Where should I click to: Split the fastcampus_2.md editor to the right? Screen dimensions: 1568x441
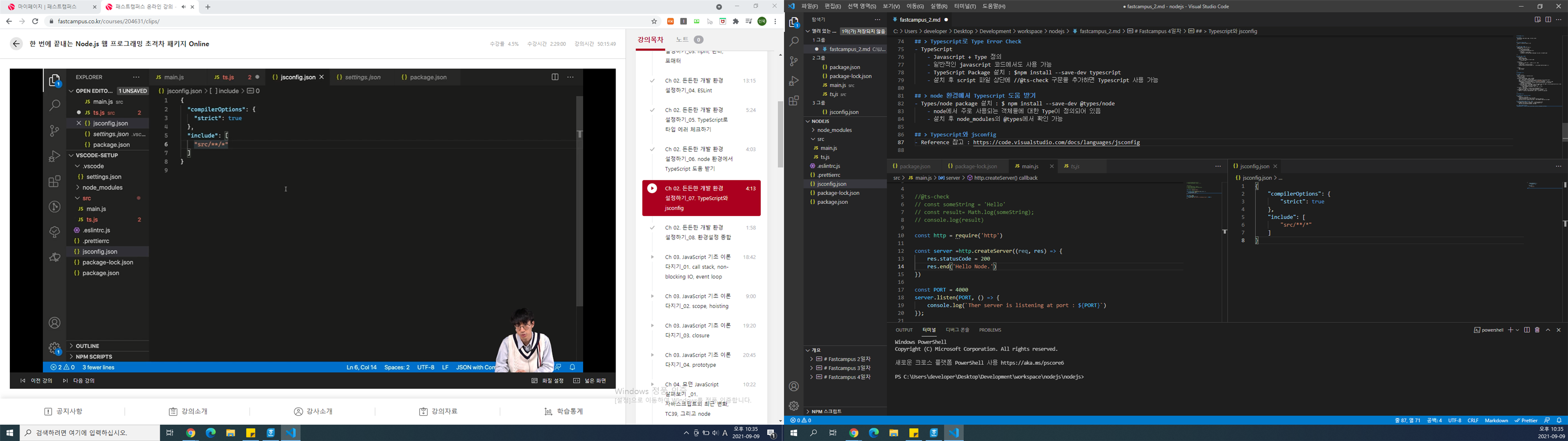(x=1548, y=20)
